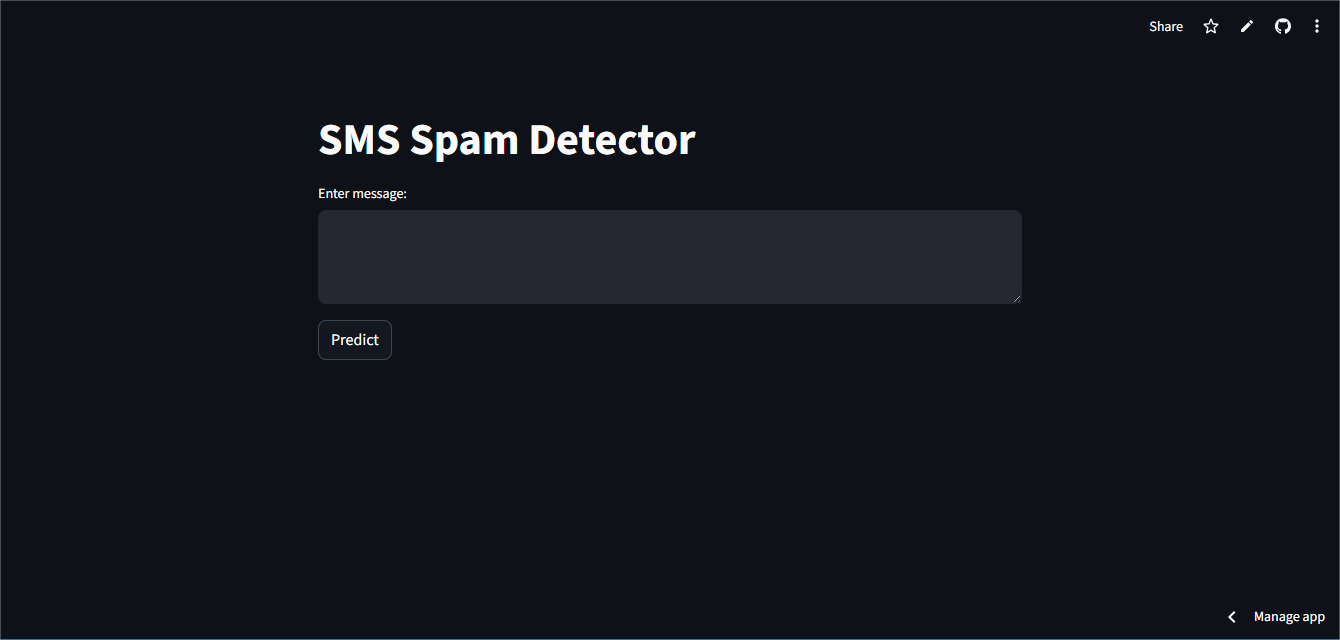
Task: Click the chevron beside Manage app
Action: pos(1232,617)
